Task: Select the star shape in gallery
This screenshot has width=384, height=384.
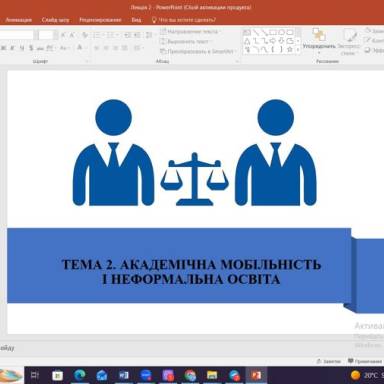Action: click(x=290, y=49)
